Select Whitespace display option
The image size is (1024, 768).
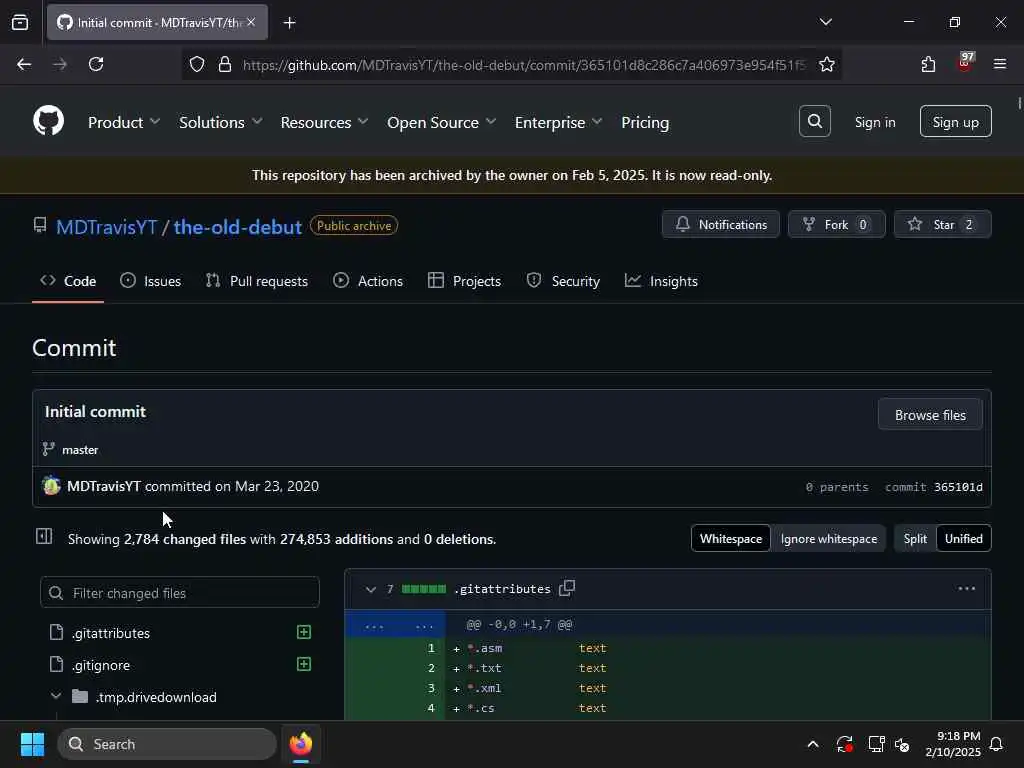[x=731, y=539]
